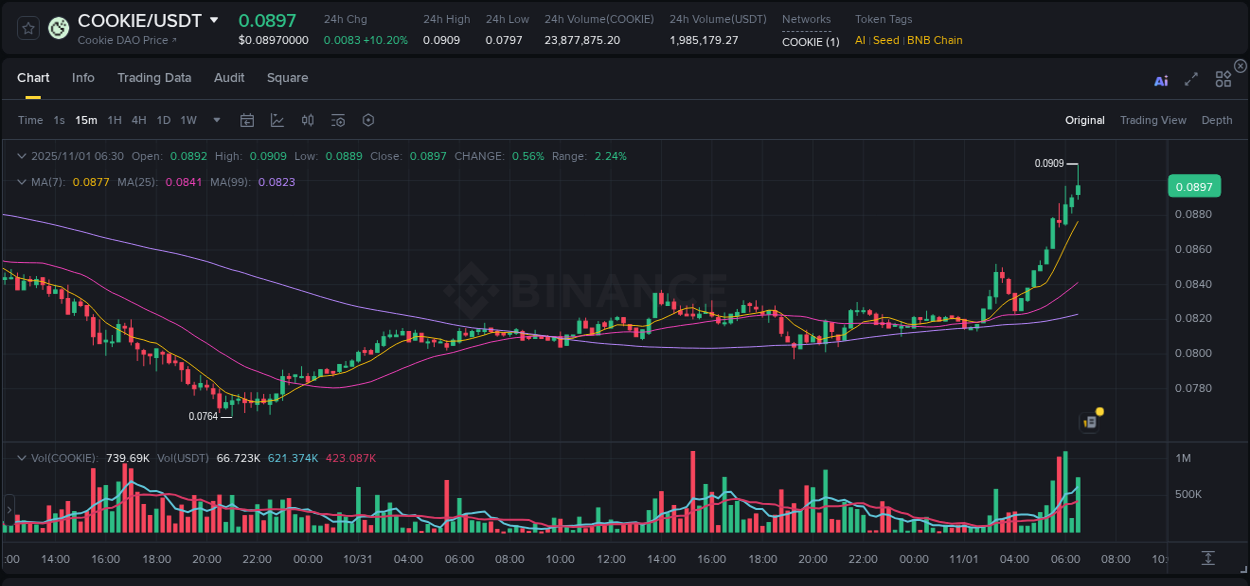Expand chart to fullscreen with arrows icon
Image resolution: width=1250 pixels, height=586 pixels.
point(1191,80)
